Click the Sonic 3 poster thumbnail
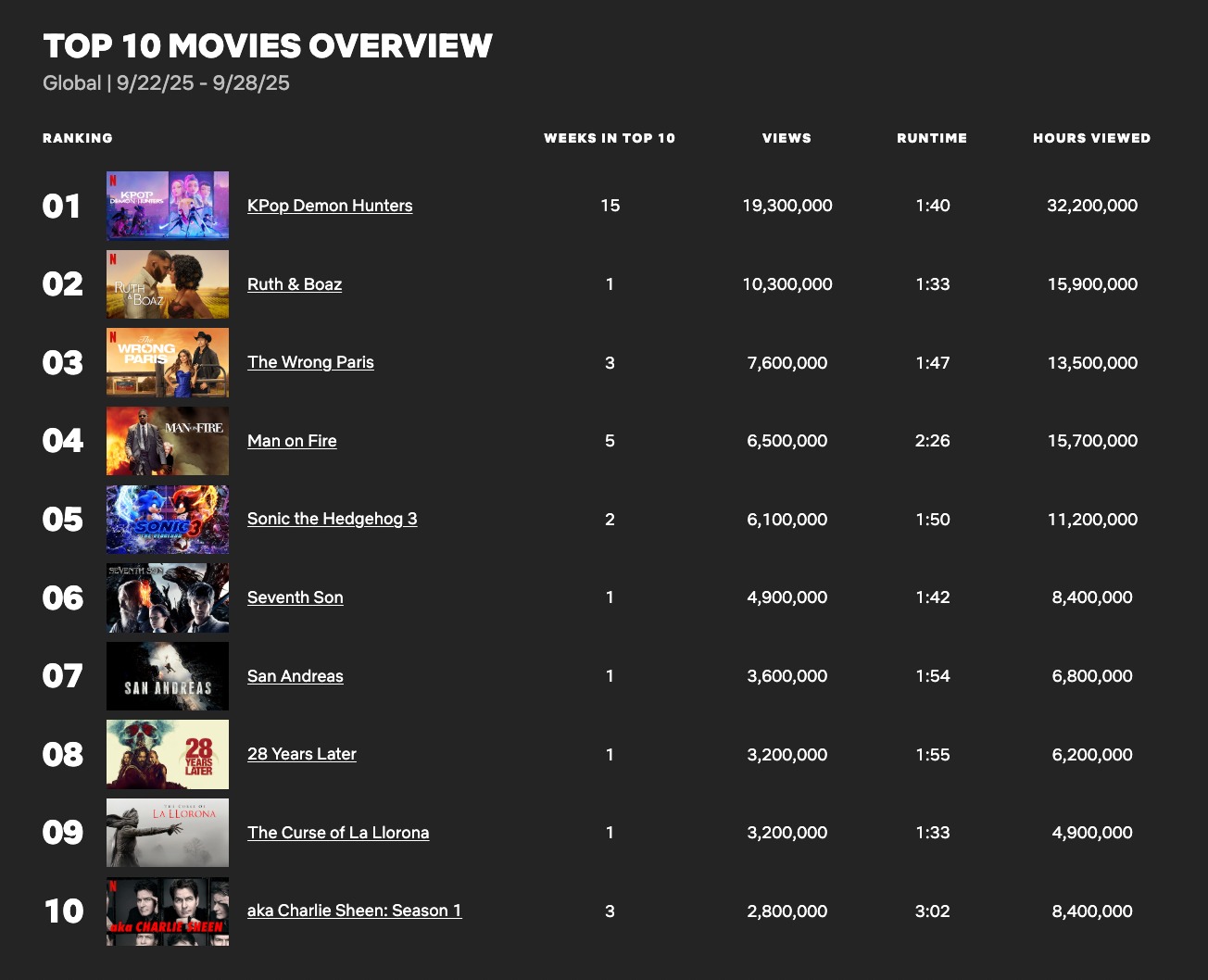This screenshot has width=1208, height=980. coord(168,519)
